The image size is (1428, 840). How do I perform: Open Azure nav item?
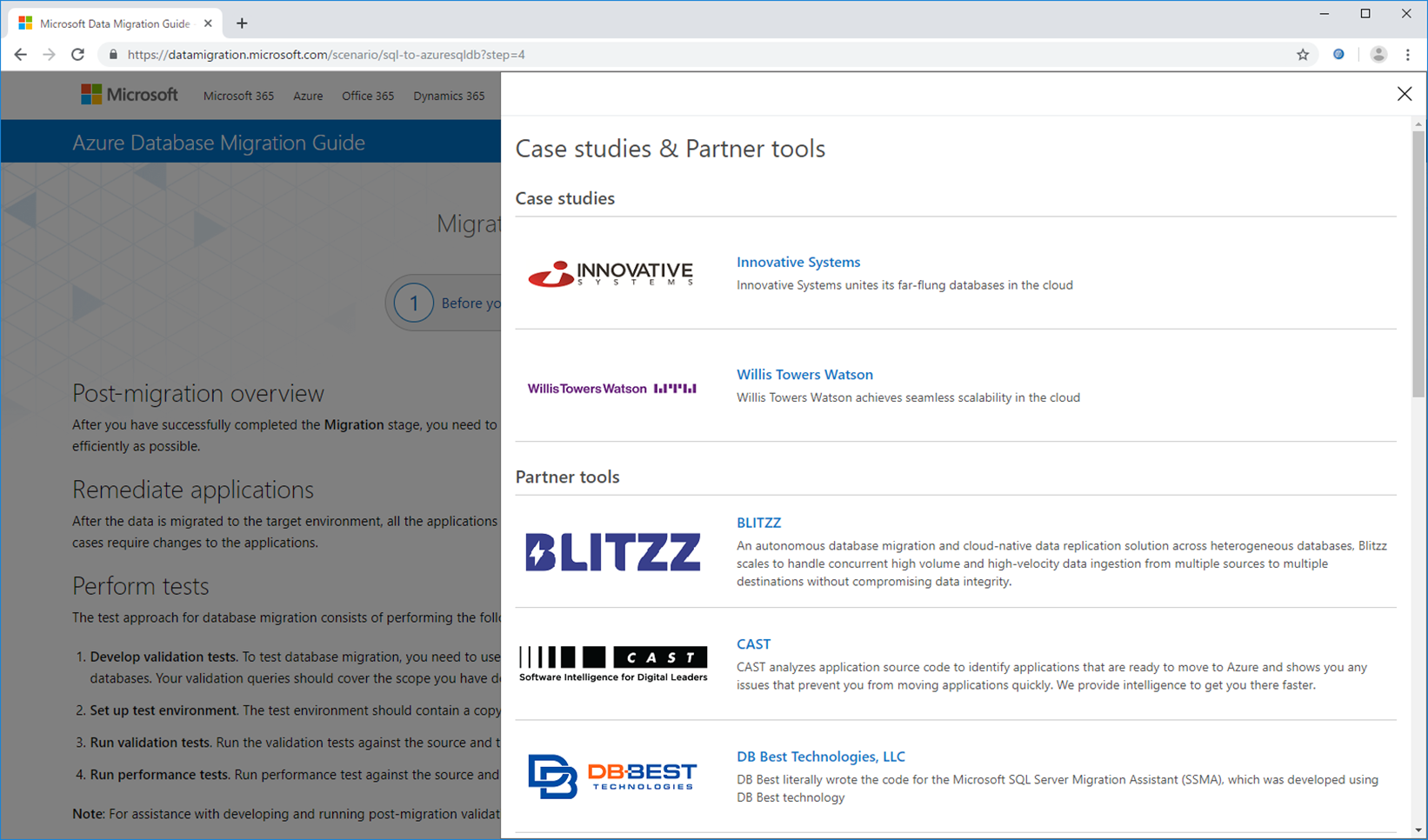(308, 96)
